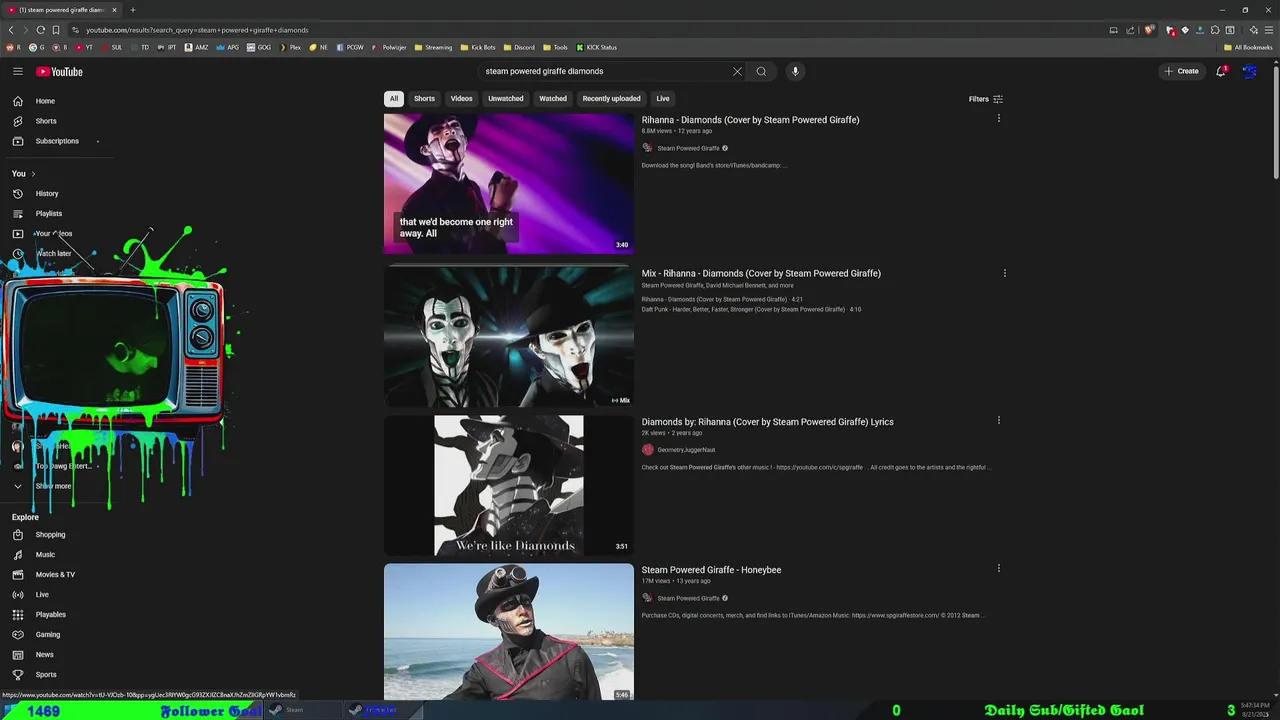Image resolution: width=1280 pixels, height=720 pixels.
Task: Clear the search box with the X icon
Action: (x=737, y=71)
